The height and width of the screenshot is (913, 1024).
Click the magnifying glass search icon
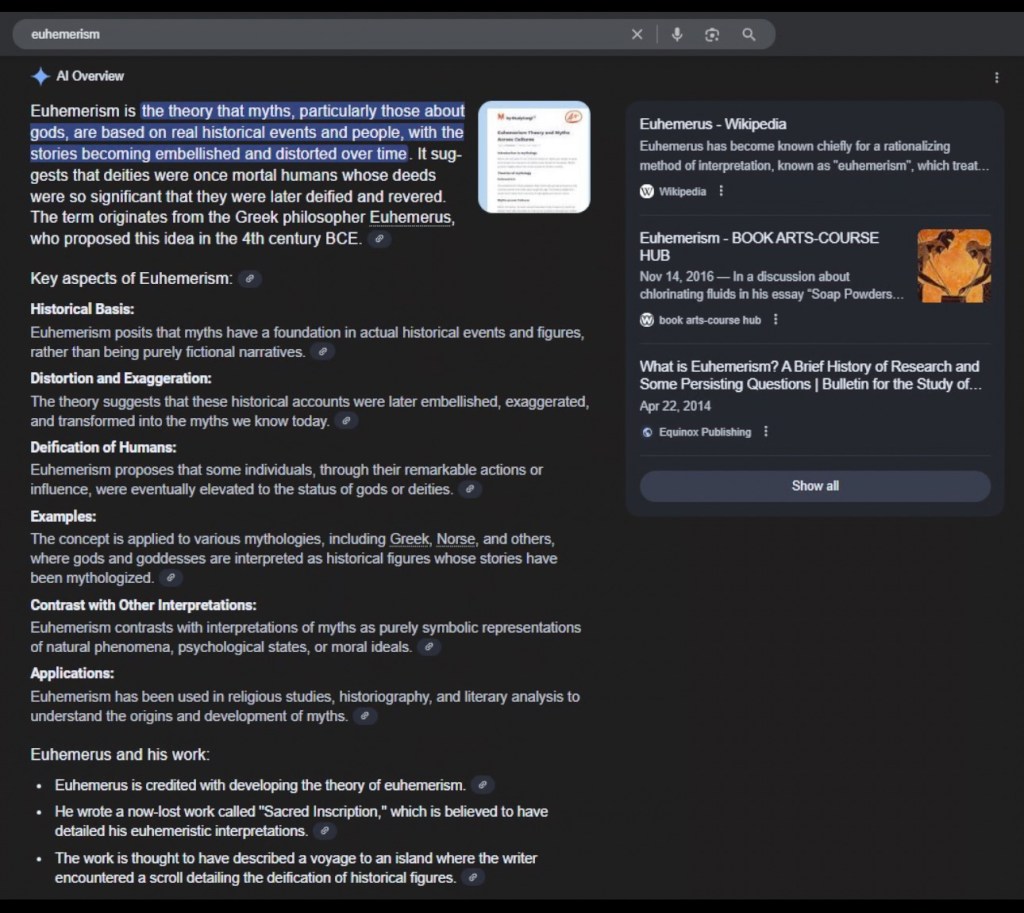click(748, 35)
